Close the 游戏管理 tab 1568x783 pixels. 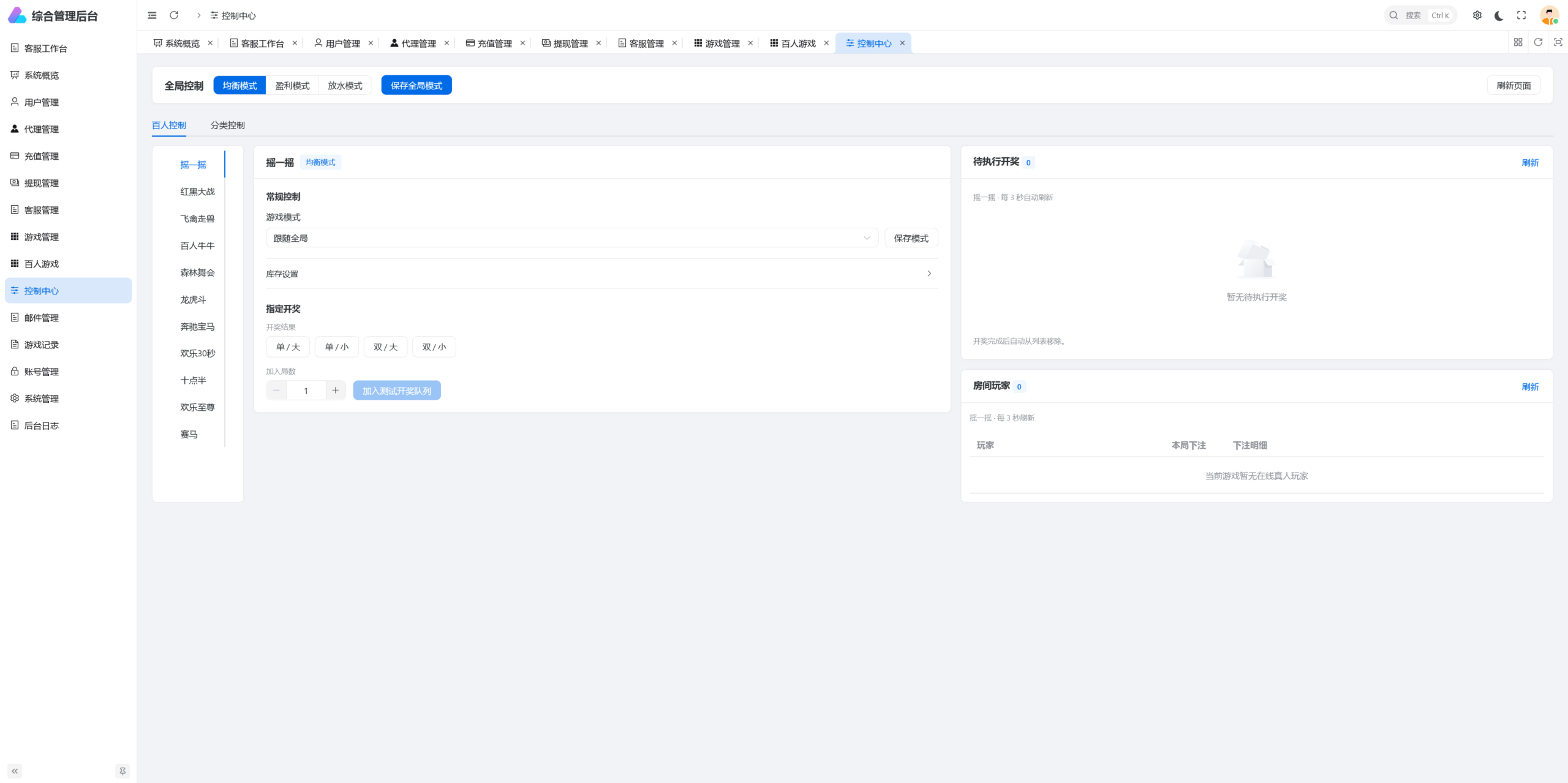pyautogui.click(x=750, y=43)
